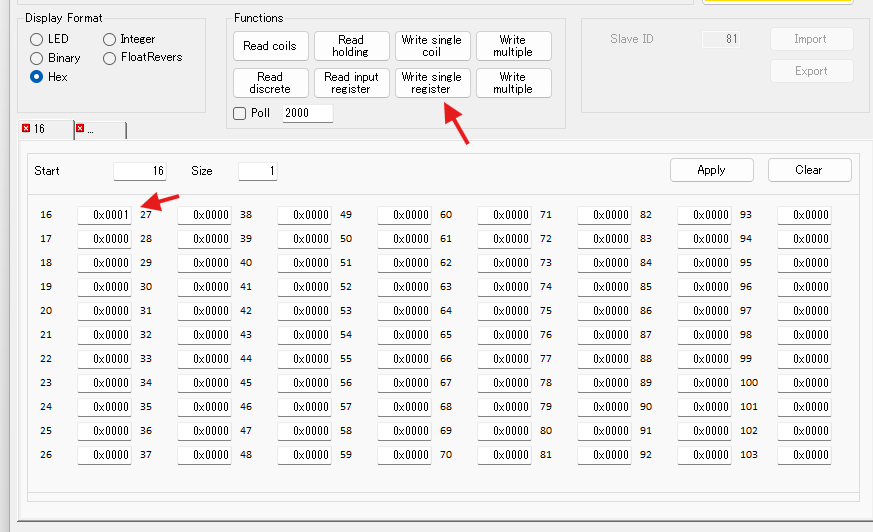Edit the value field for register 77
Viewport: 873px width, 532px height.
pyautogui.click(x=605, y=359)
